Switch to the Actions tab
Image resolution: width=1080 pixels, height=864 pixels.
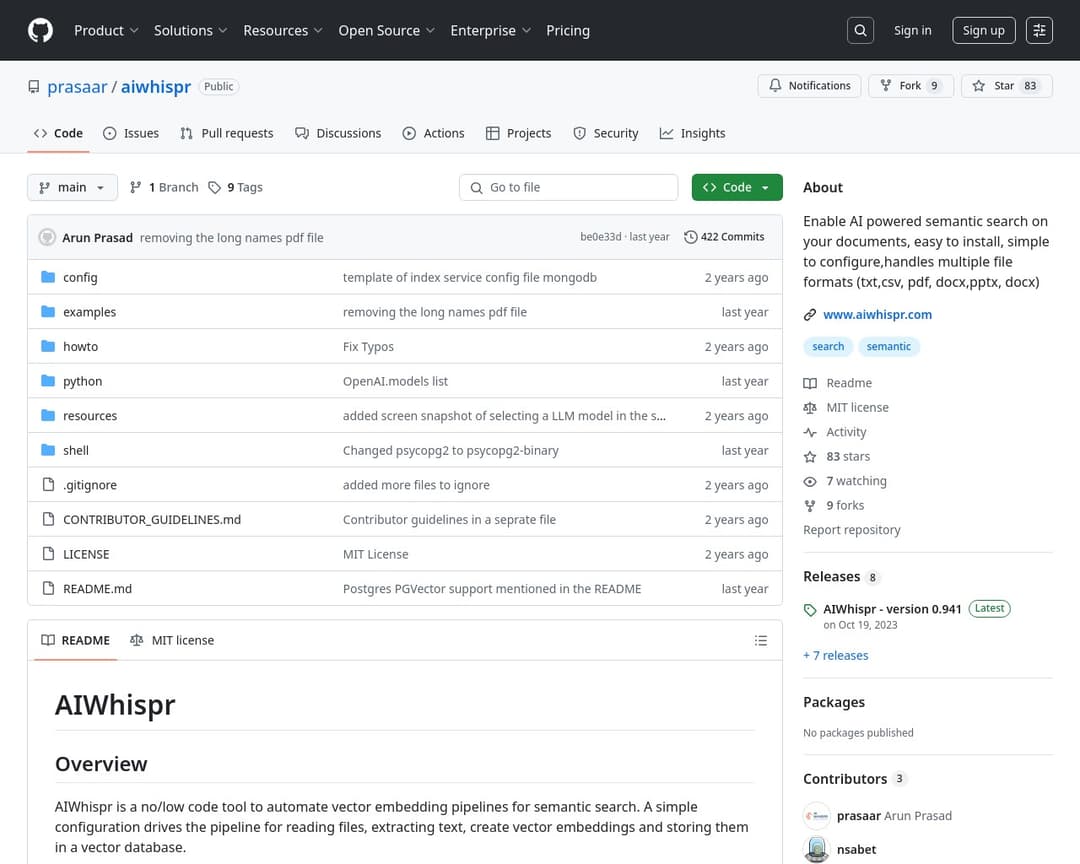[x=433, y=133]
